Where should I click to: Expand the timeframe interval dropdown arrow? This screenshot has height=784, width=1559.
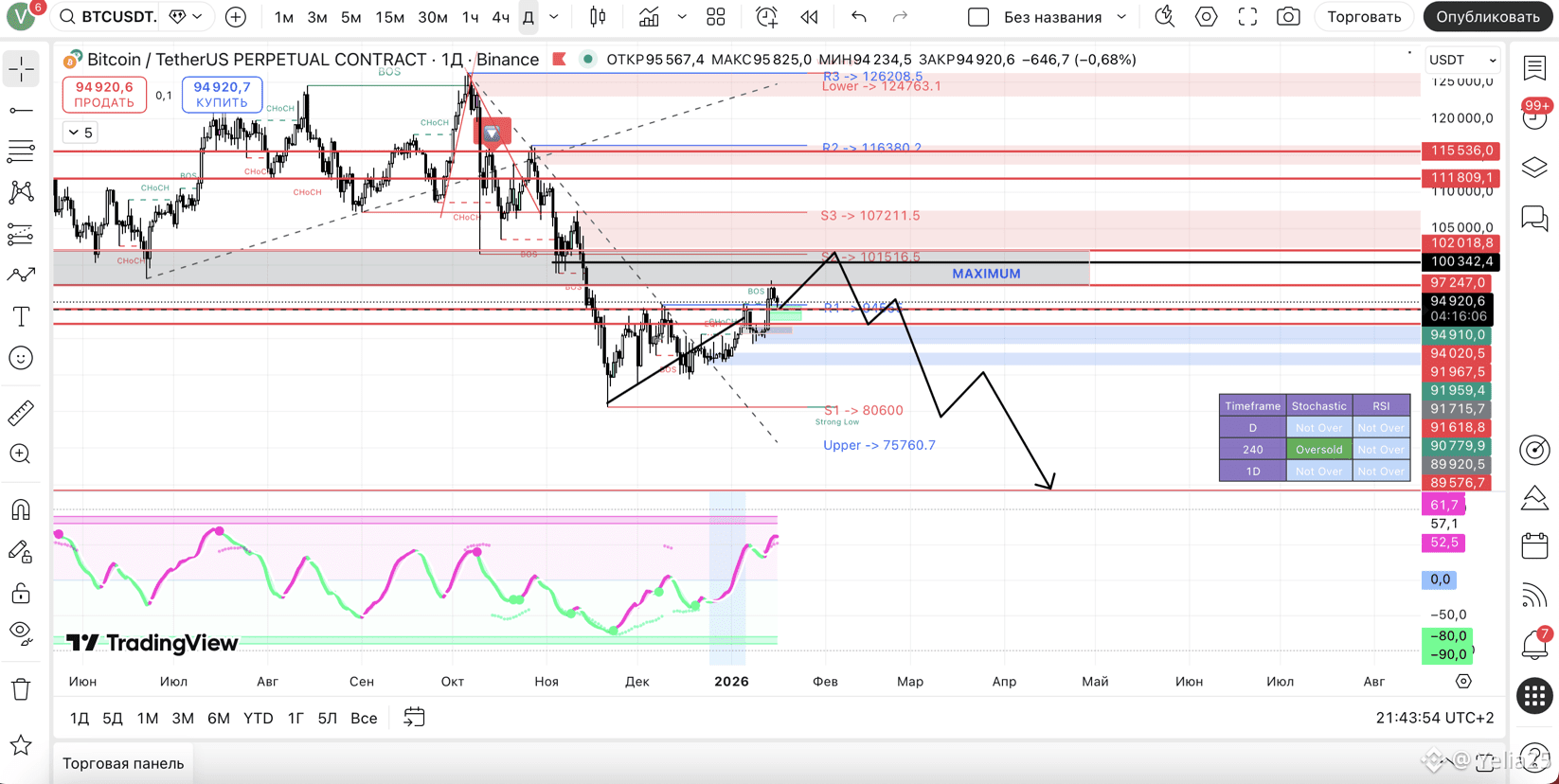pos(554,17)
